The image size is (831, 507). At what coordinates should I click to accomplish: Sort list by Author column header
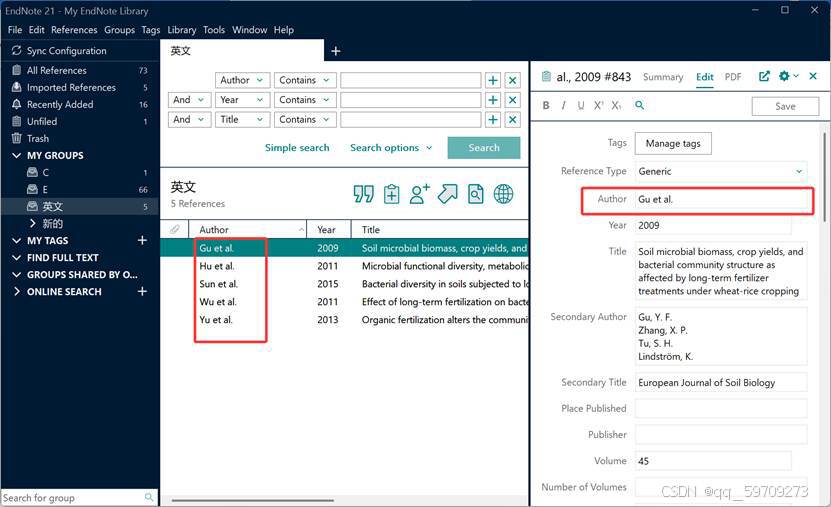pyautogui.click(x=248, y=229)
